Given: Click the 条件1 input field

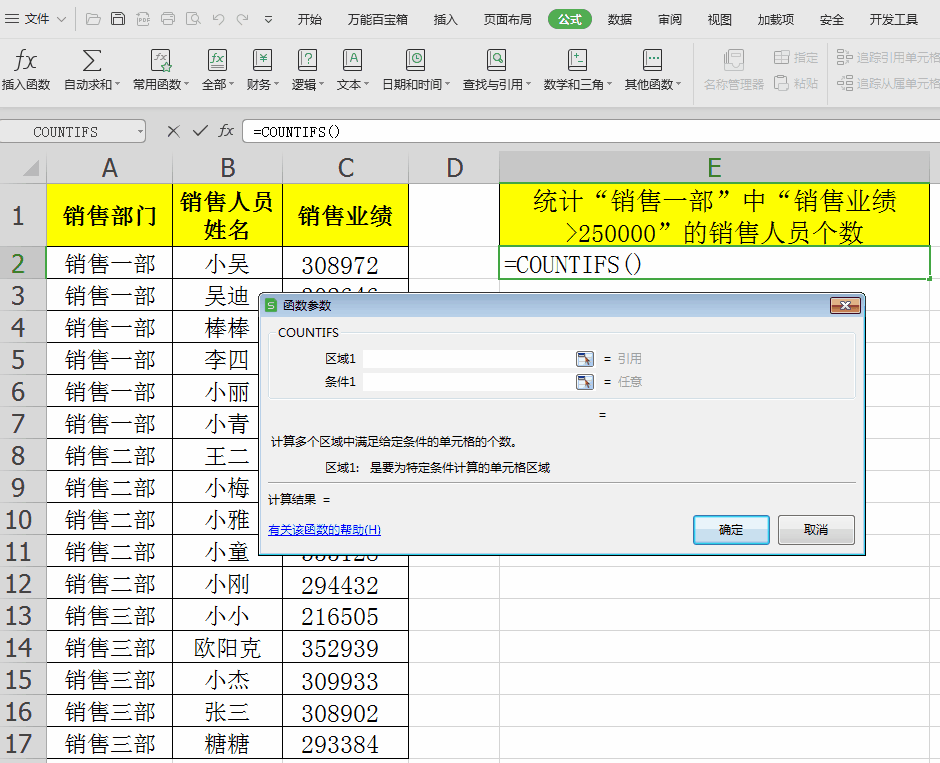Looking at the screenshot, I should pos(468,382).
